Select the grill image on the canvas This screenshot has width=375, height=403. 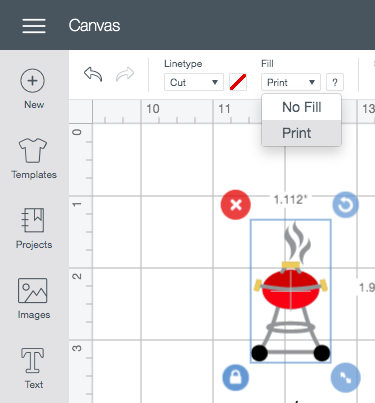point(291,291)
